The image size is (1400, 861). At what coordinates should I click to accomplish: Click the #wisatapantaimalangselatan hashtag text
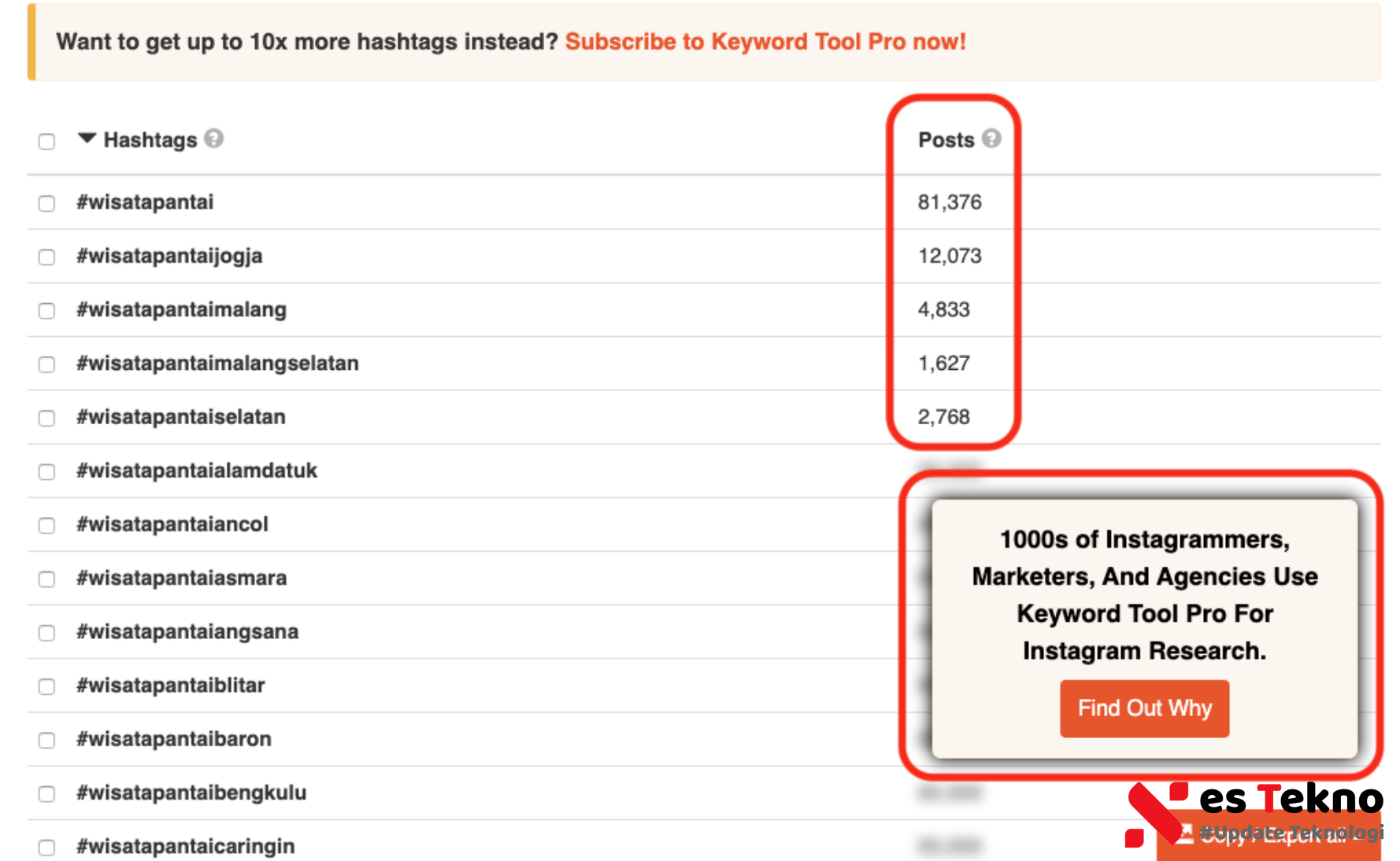tap(217, 364)
